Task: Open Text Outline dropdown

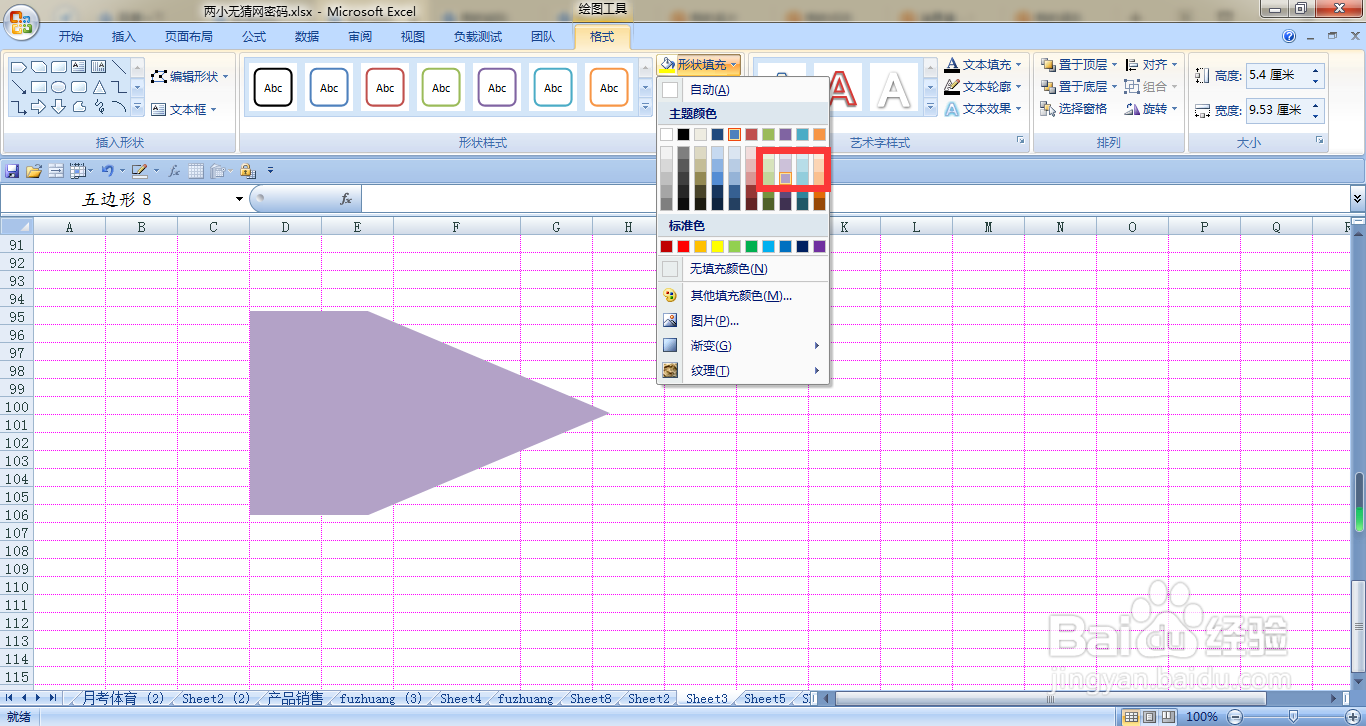Action: point(984,86)
